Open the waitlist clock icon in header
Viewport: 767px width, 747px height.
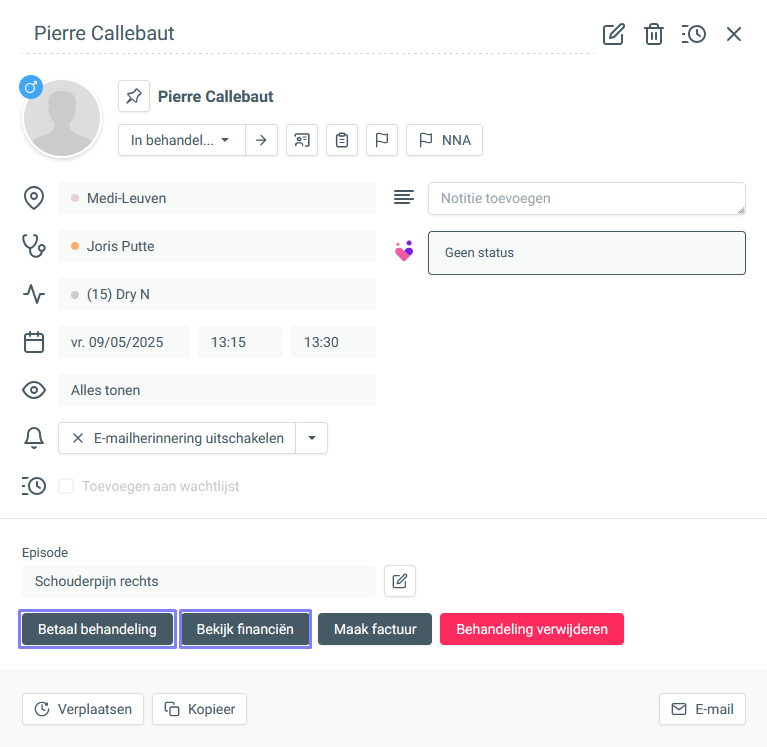tap(694, 34)
